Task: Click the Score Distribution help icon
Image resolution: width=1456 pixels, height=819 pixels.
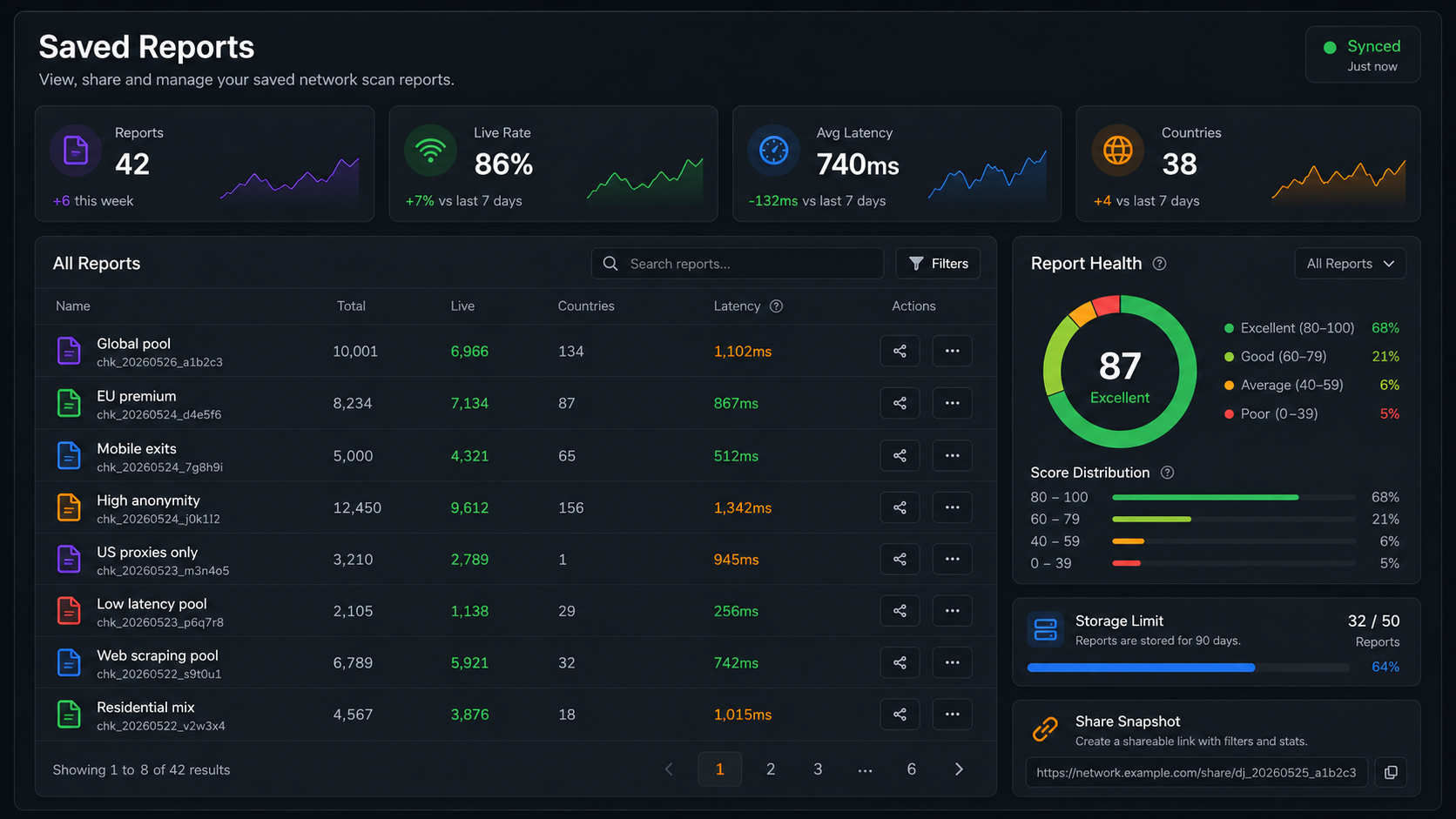Action: coord(1167,473)
